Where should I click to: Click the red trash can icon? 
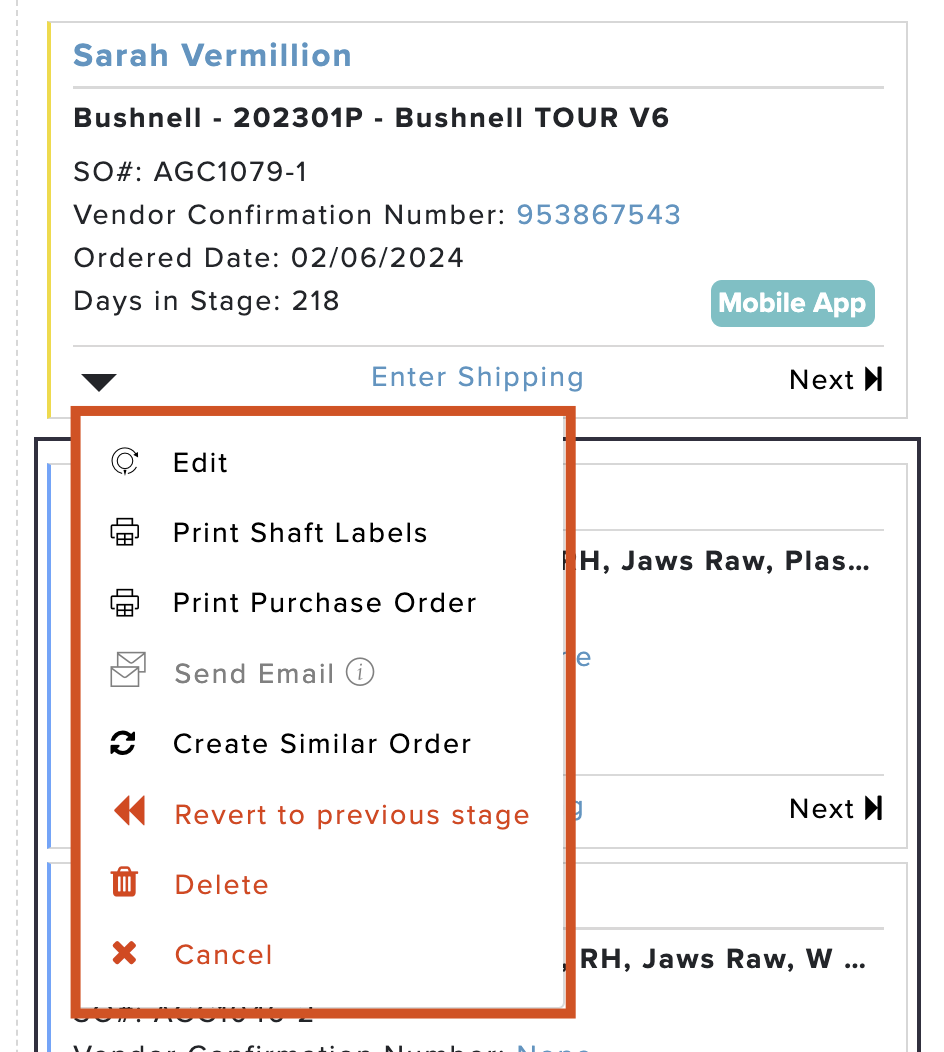click(x=124, y=882)
